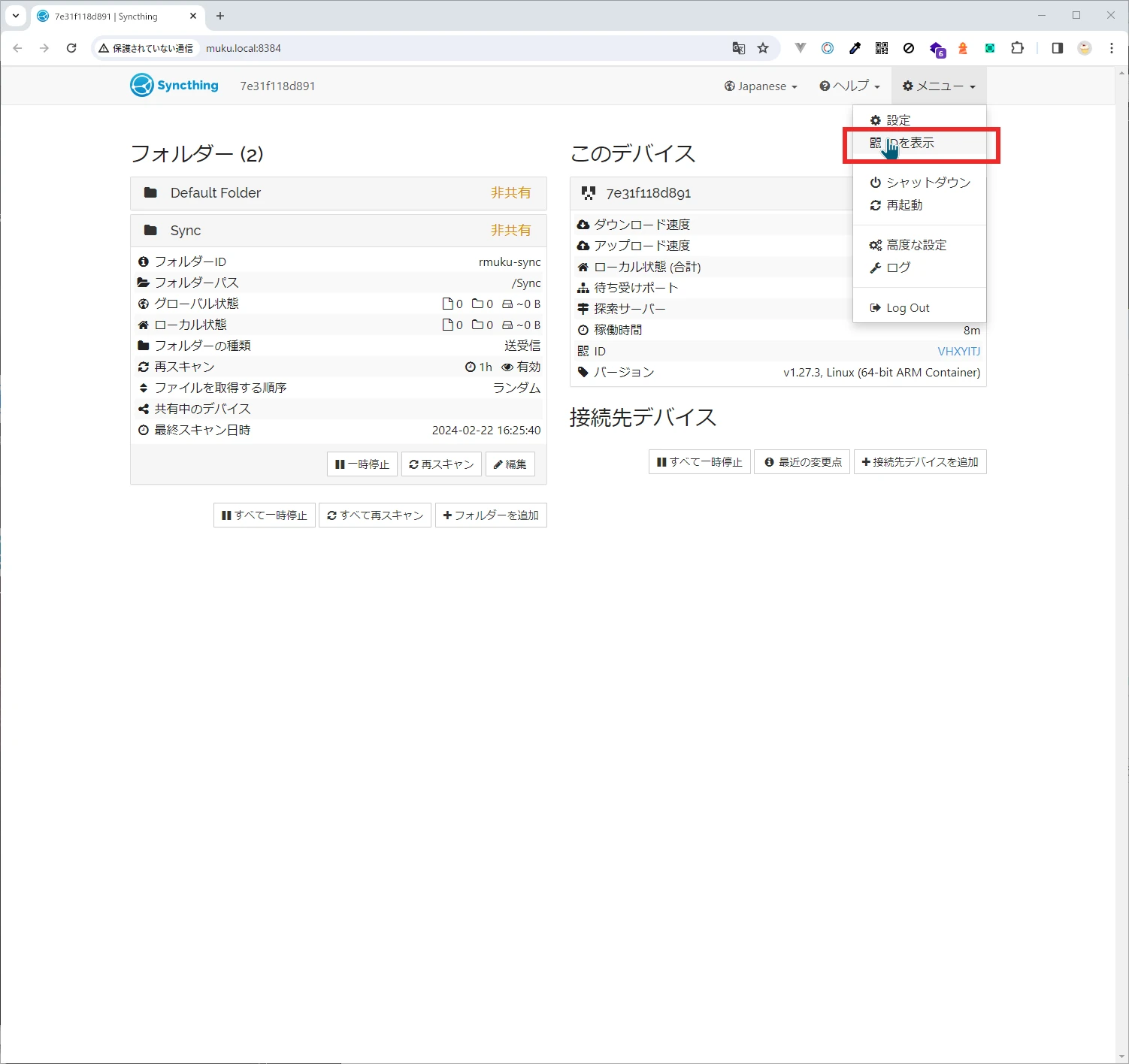The image size is (1129, 1064).
Task: Open 最近の変更点 button
Action: coord(802,462)
